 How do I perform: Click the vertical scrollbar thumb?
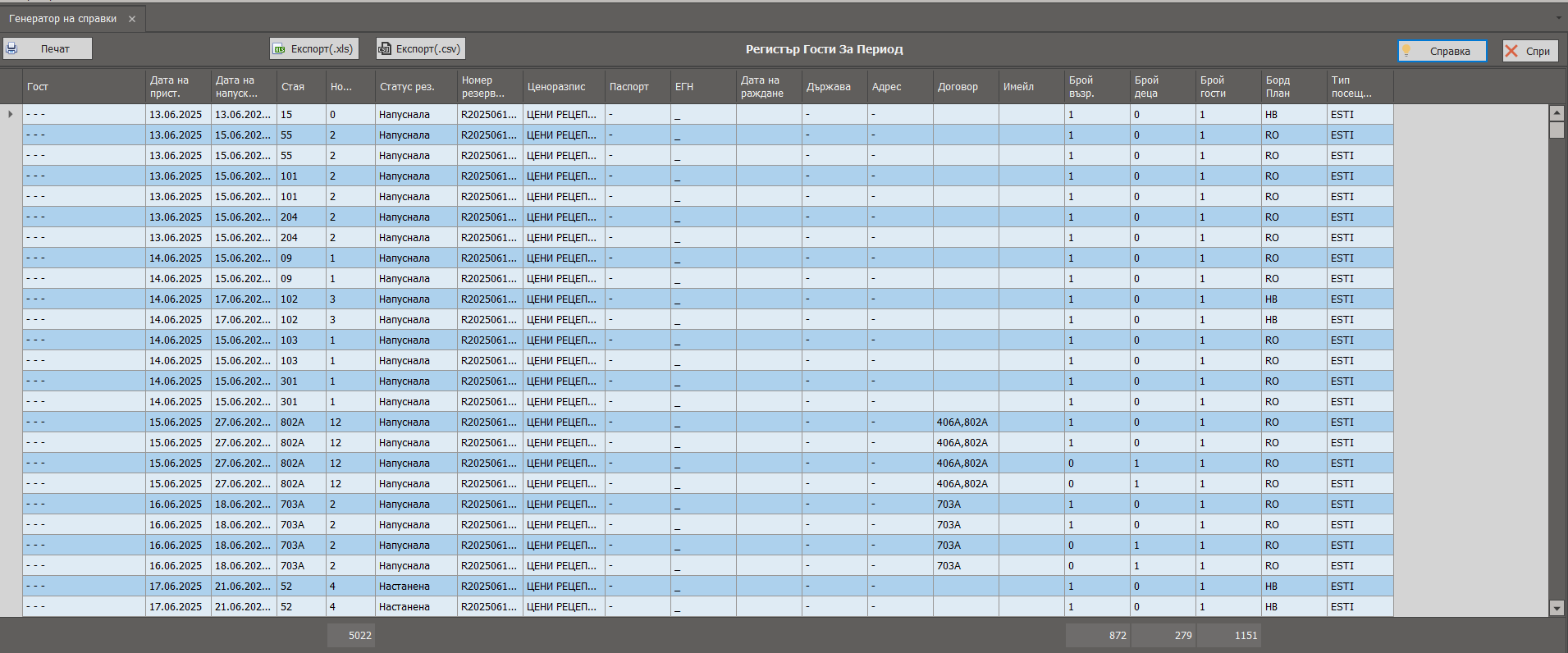click(1557, 130)
